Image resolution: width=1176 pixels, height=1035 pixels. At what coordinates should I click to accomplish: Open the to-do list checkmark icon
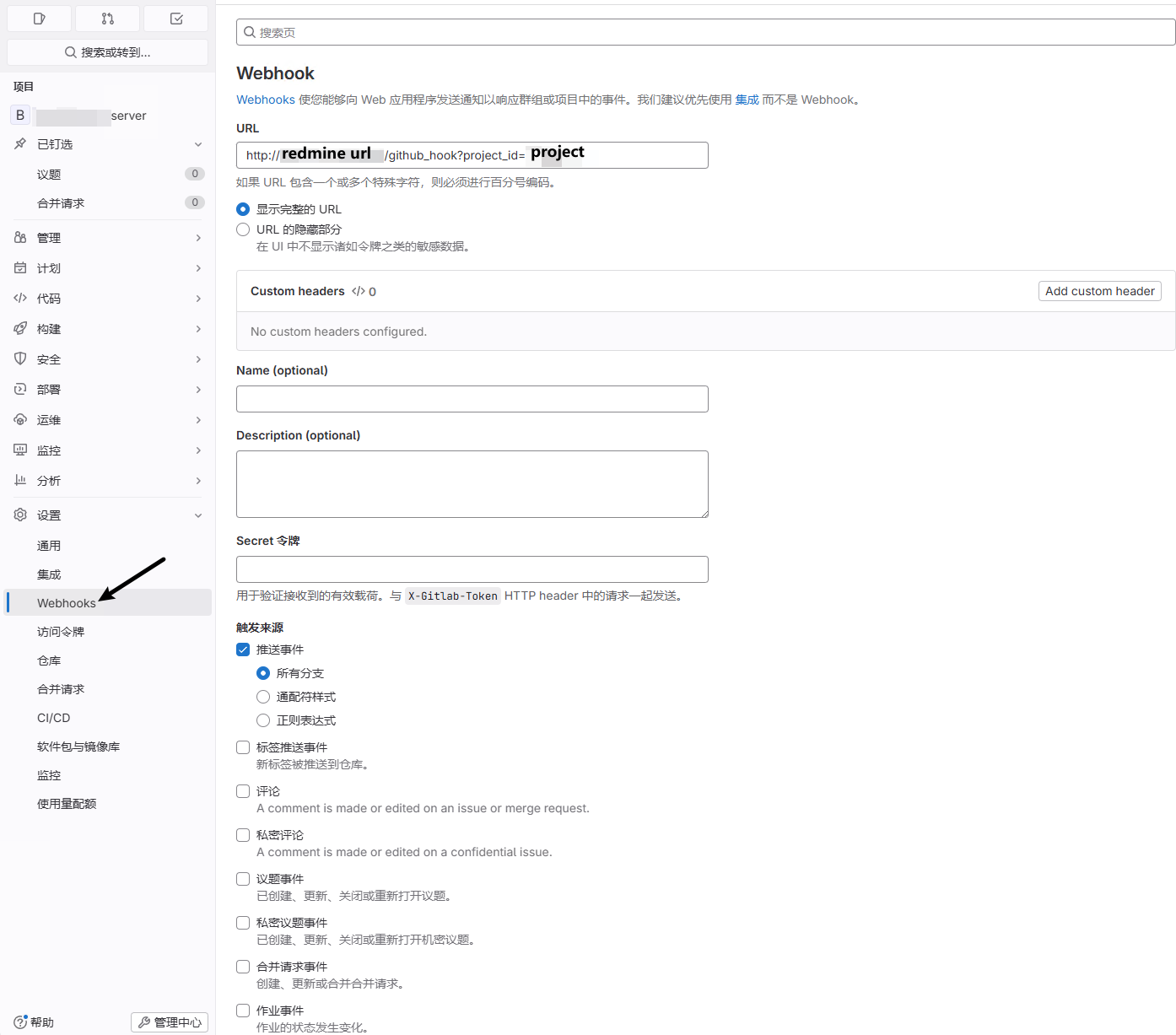coord(176,19)
